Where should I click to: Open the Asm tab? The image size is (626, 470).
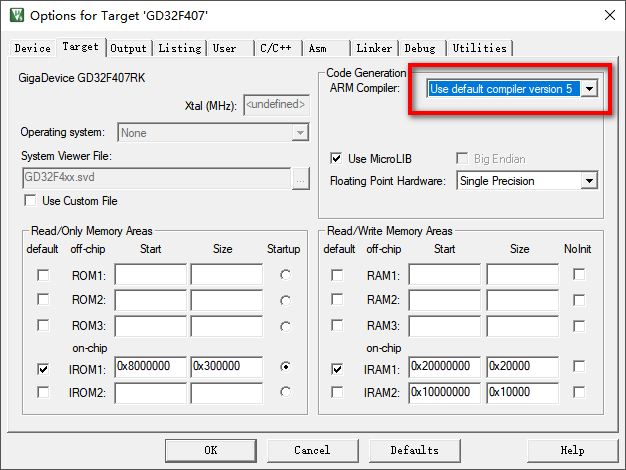coord(326,48)
